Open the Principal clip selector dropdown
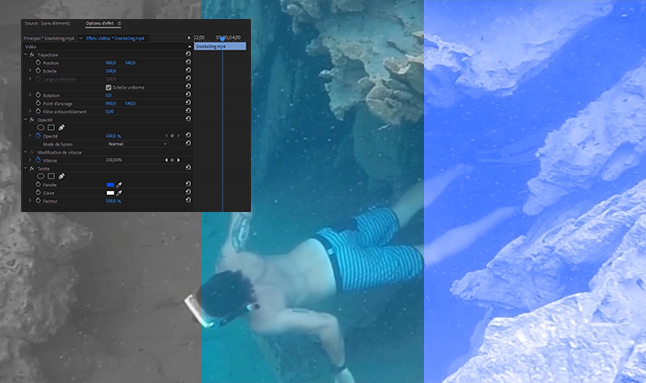Viewport: 646px width, 383px height. (81, 38)
